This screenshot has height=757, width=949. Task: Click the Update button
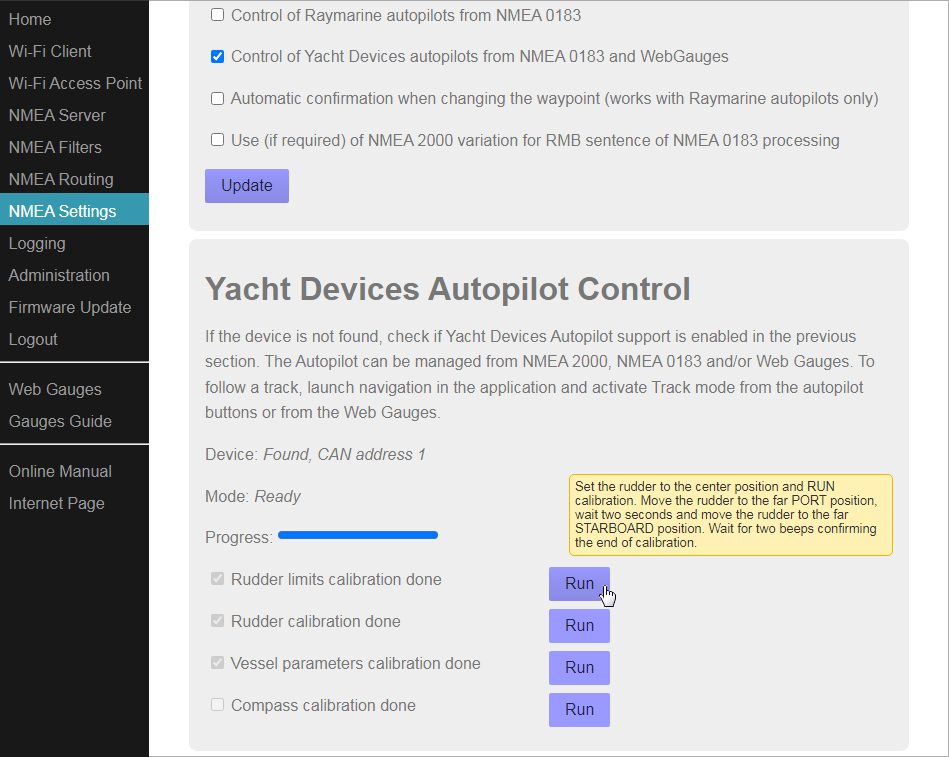pyautogui.click(x=246, y=186)
